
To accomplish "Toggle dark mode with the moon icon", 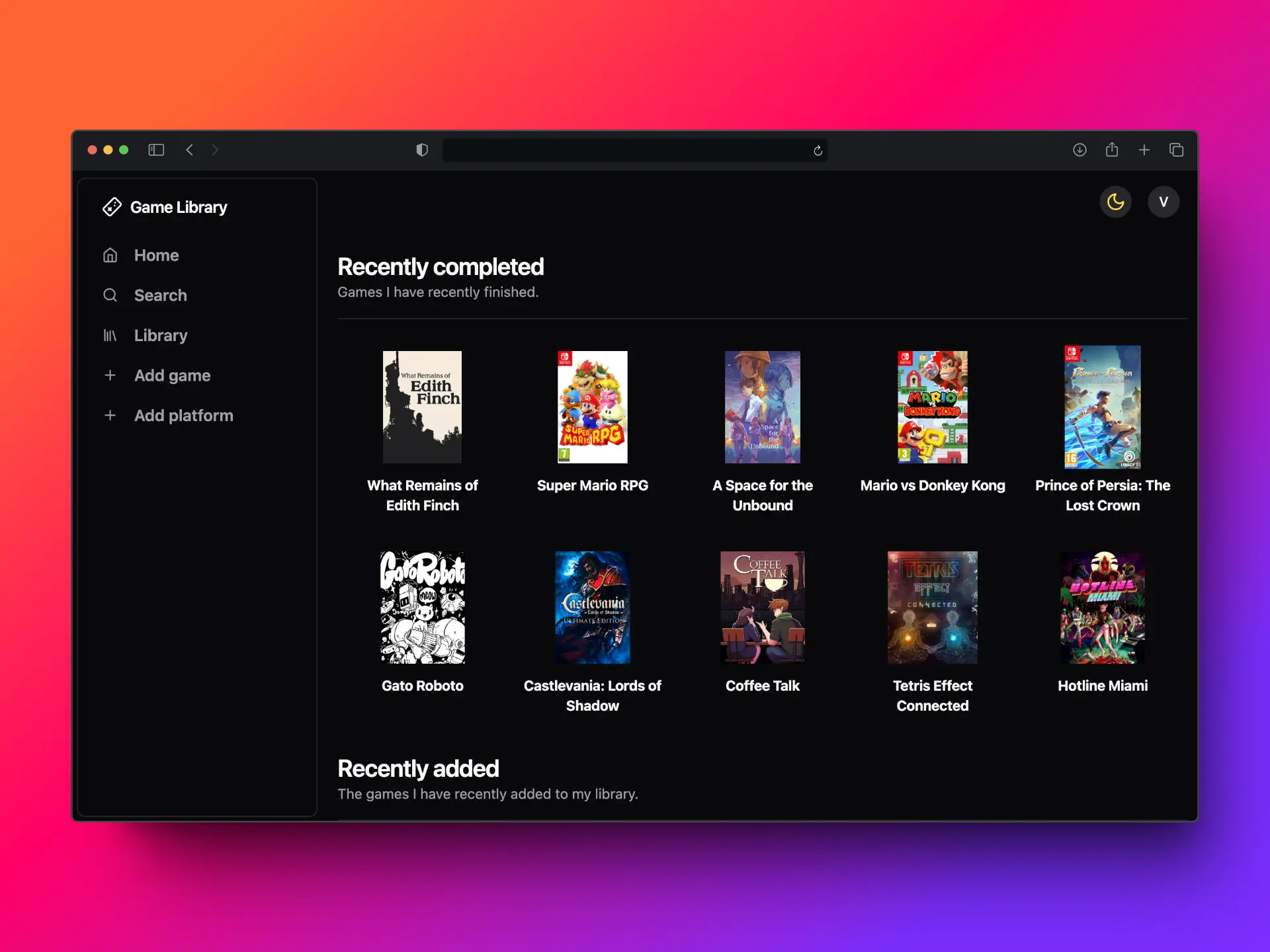I will click(1116, 202).
